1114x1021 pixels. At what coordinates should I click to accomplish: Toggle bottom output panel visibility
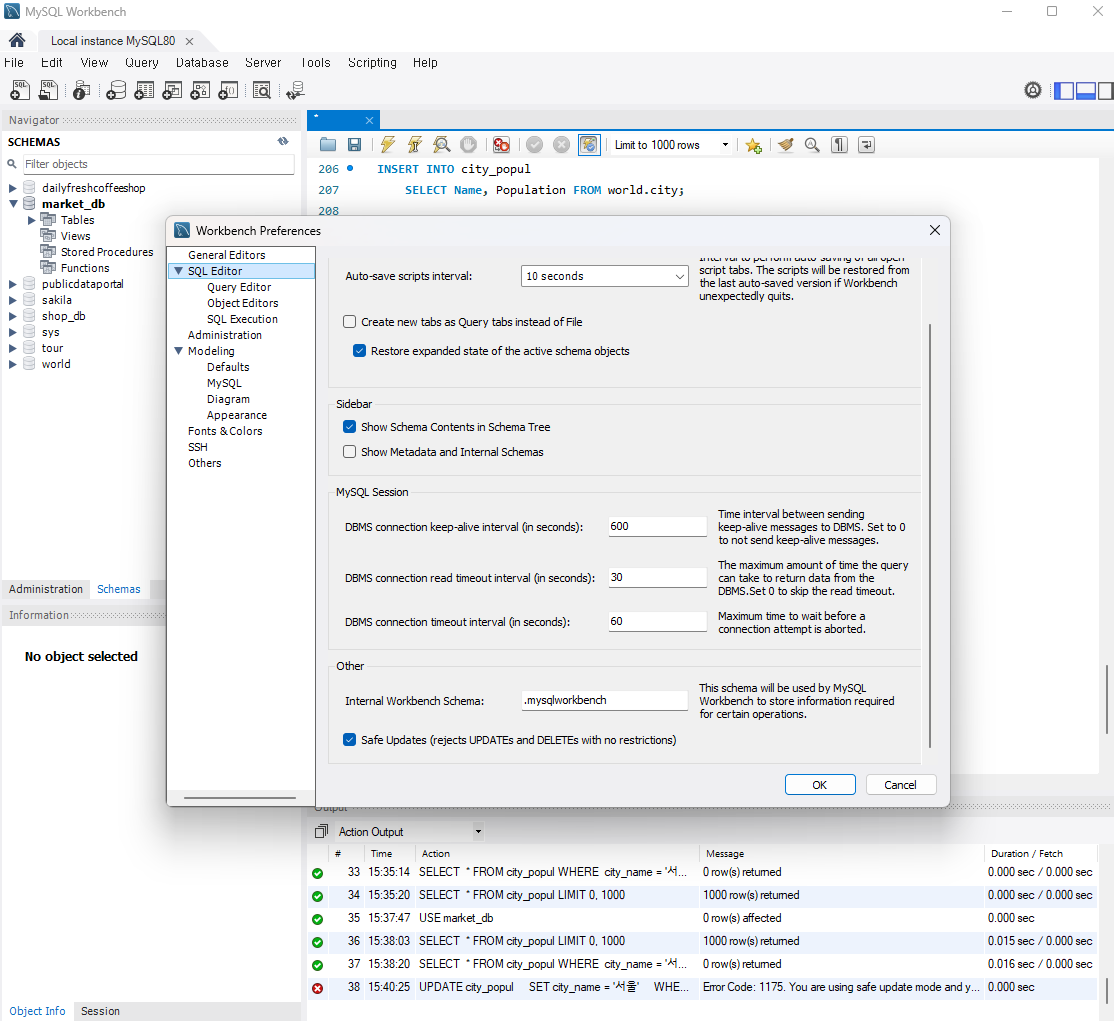coord(1086,90)
